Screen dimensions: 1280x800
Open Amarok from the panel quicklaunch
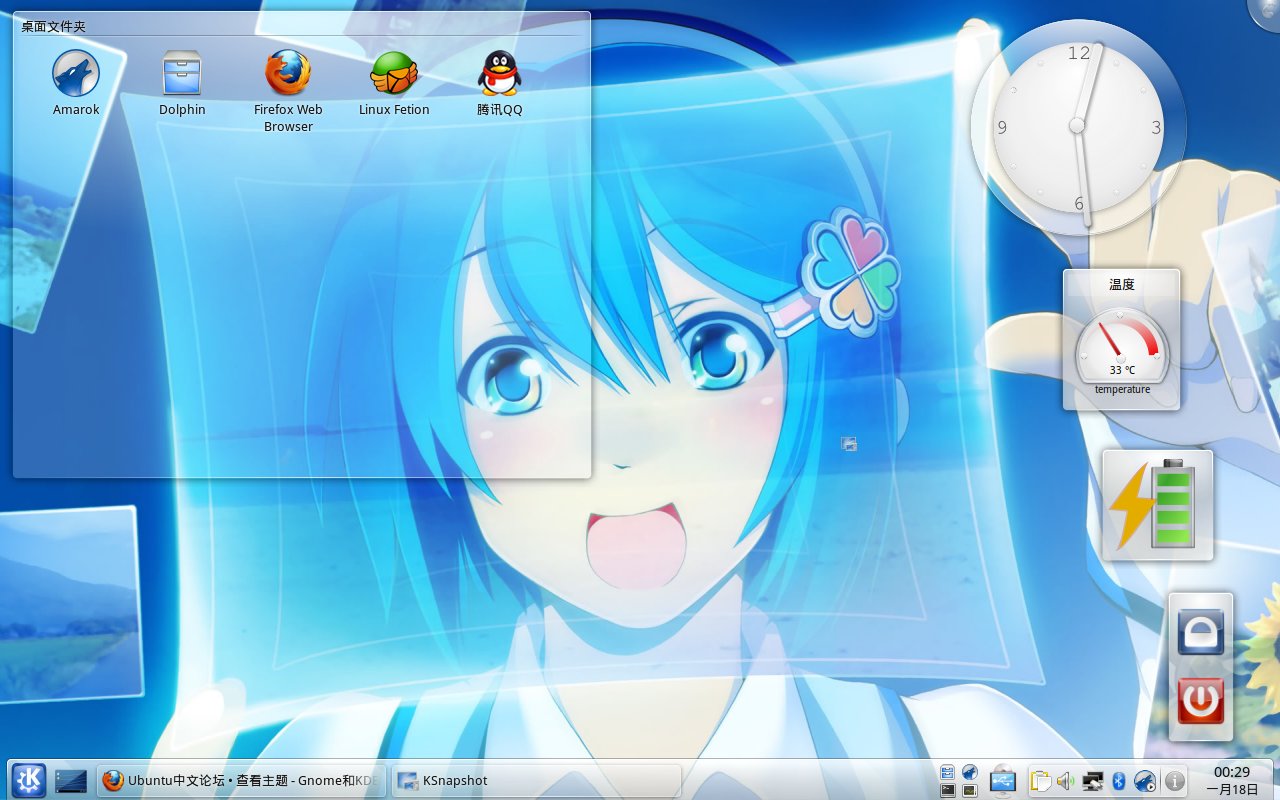coord(969,772)
